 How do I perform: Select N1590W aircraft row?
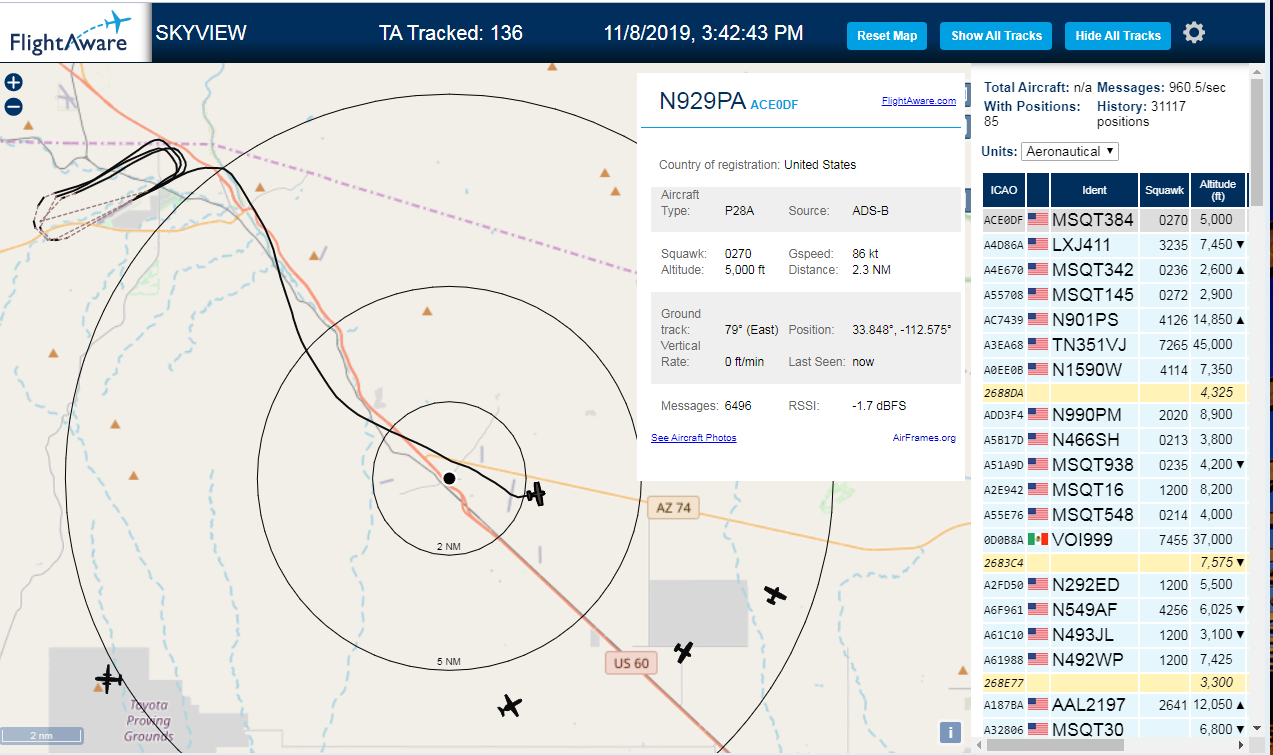coord(1114,370)
